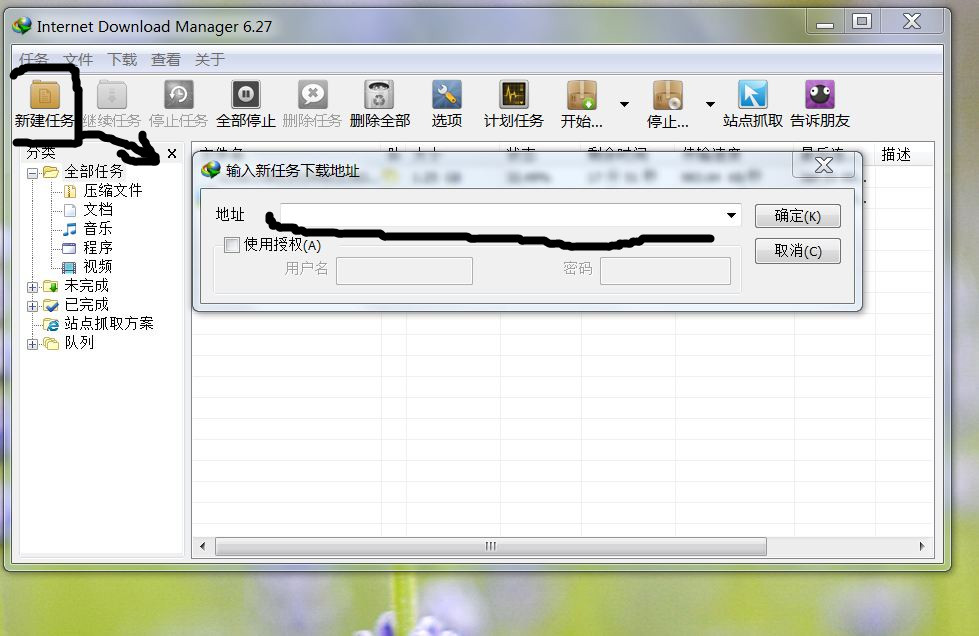The image size is (979, 636).
Task: Open the 地址 address dropdown arrow
Action: pyautogui.click(x=731, y=215)
